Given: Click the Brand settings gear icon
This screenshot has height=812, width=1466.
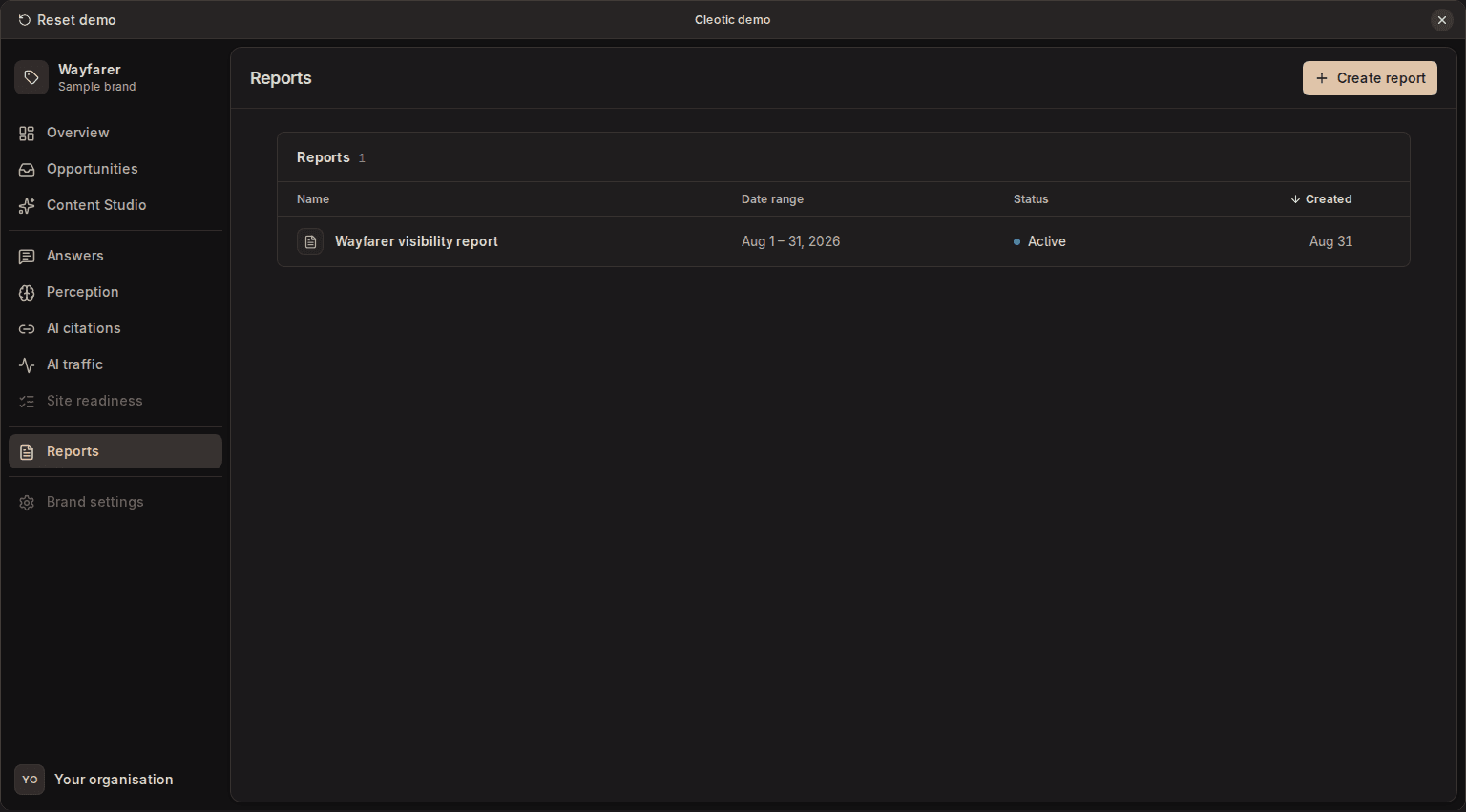Looking at the screenshot, I should [27, 503].
